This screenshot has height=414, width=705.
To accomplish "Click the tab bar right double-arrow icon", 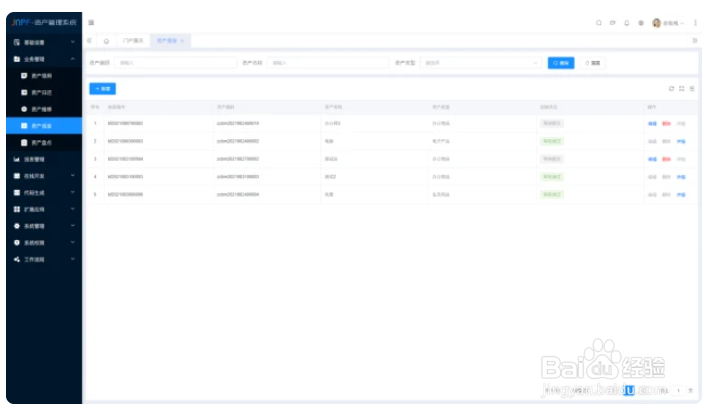I will (695, 40).
